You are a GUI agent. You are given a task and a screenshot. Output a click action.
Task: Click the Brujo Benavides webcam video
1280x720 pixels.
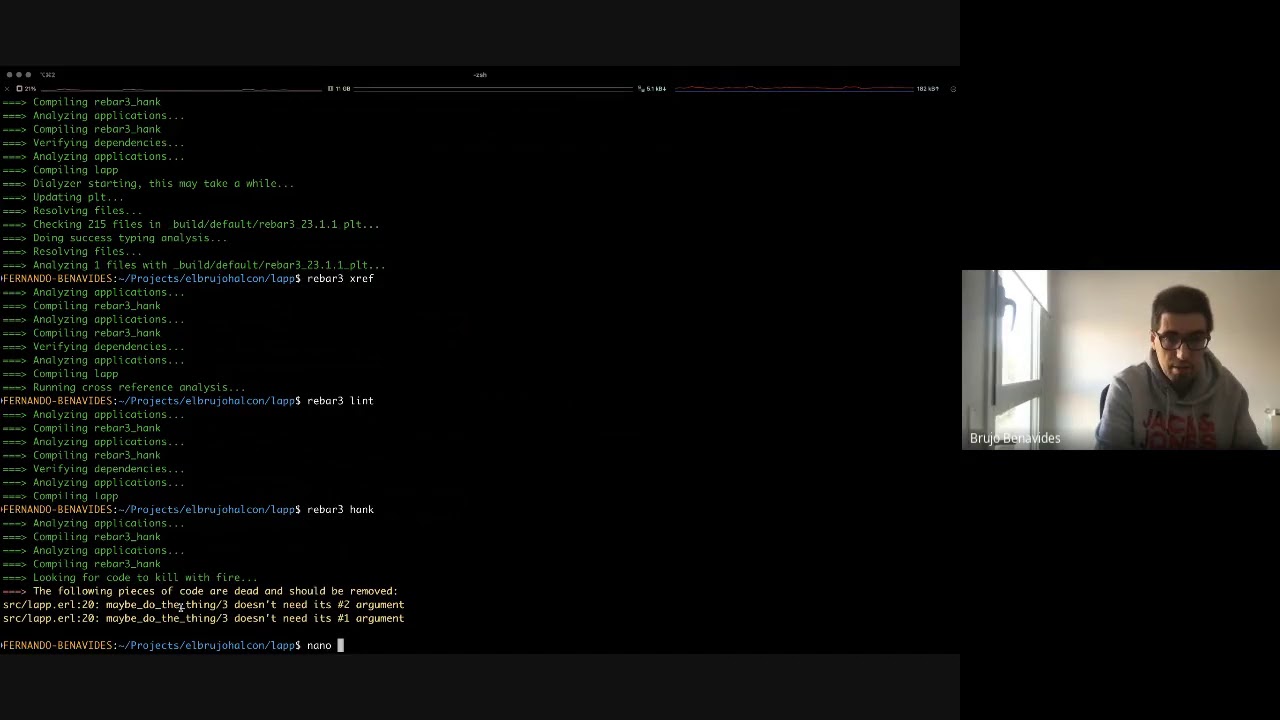(1121, 360)
